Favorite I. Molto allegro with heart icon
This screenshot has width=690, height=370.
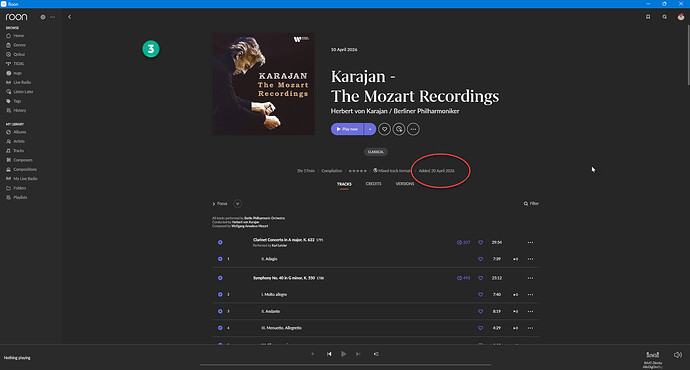tap(481, 294)
